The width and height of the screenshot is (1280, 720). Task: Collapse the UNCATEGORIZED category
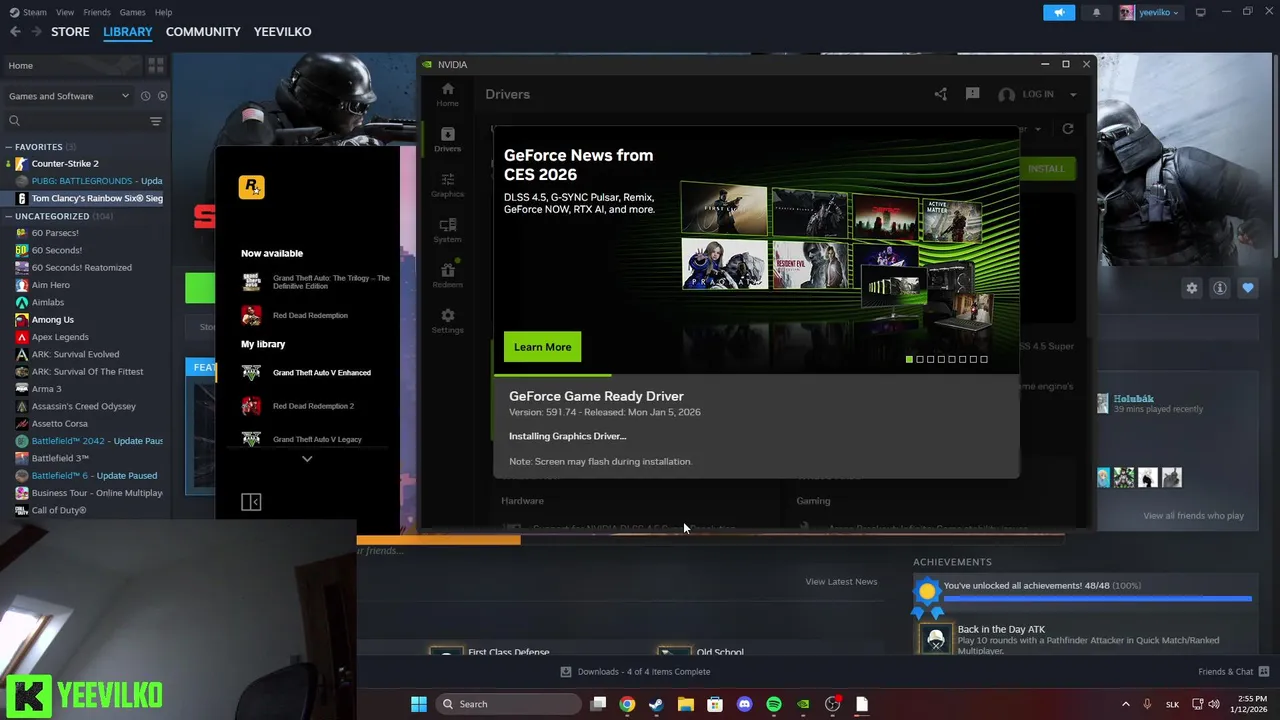8,216
